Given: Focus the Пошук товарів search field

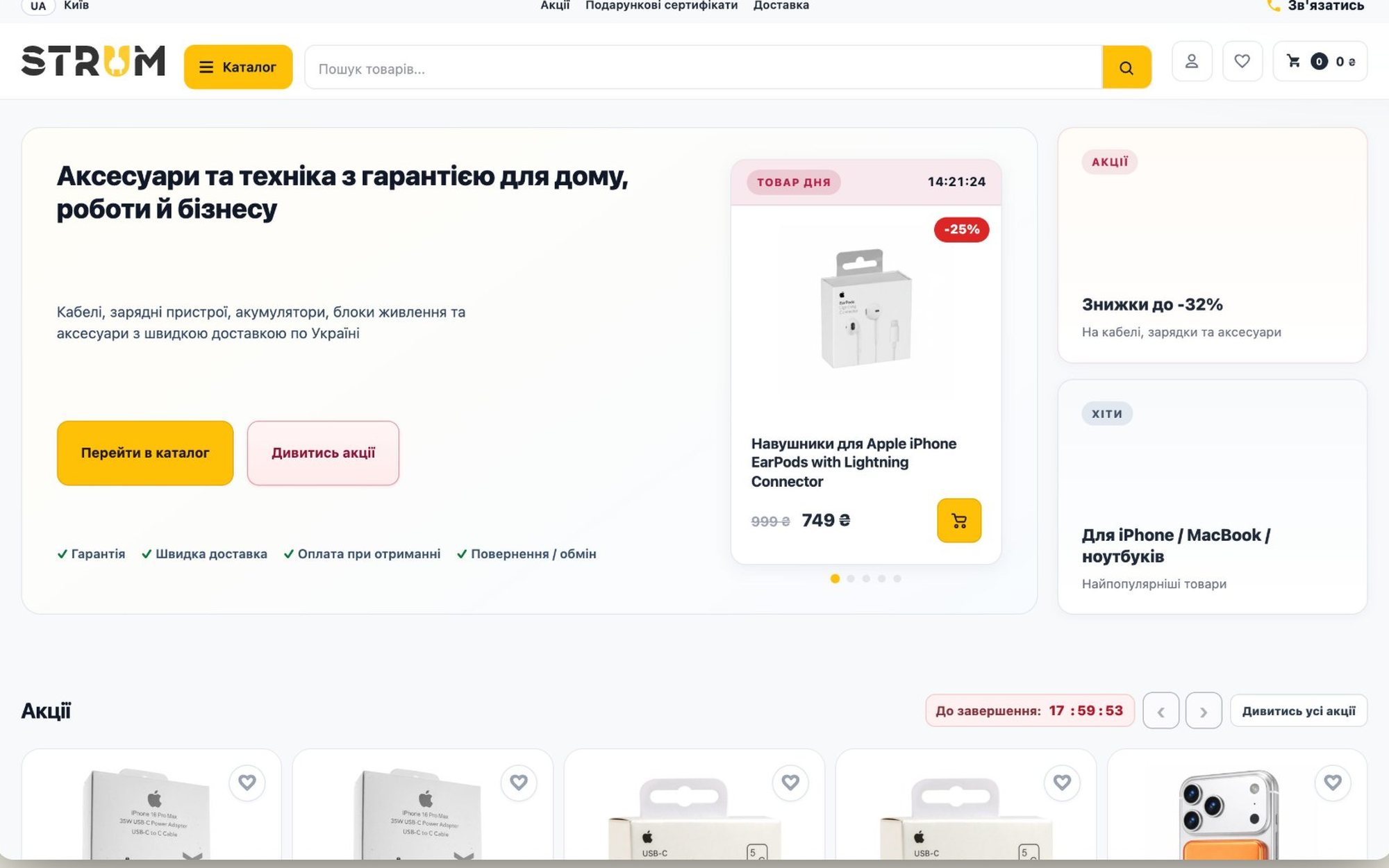Looking at the screenshot, I should [703, 67].
